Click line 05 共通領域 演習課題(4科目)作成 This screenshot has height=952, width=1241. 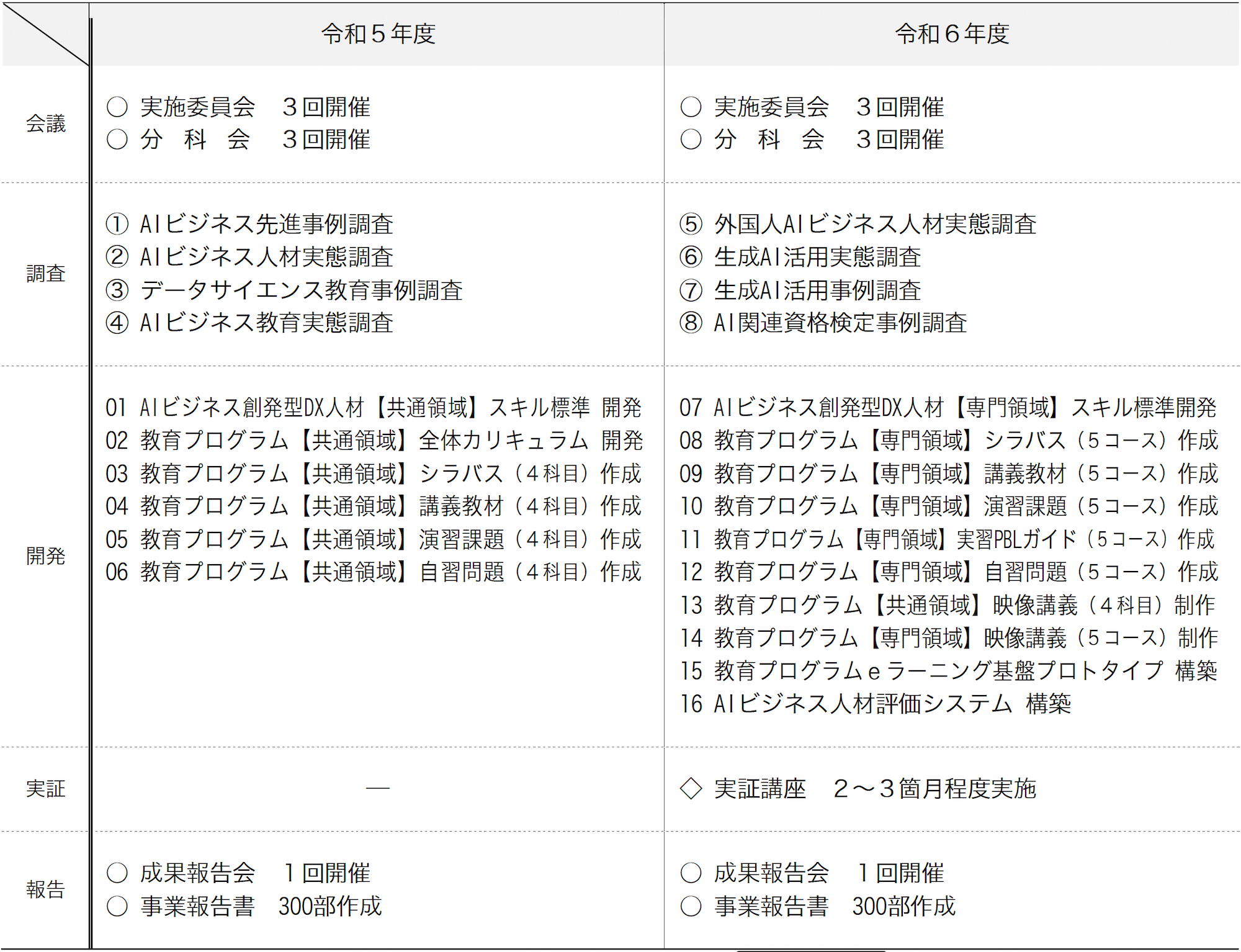[374, 539]
